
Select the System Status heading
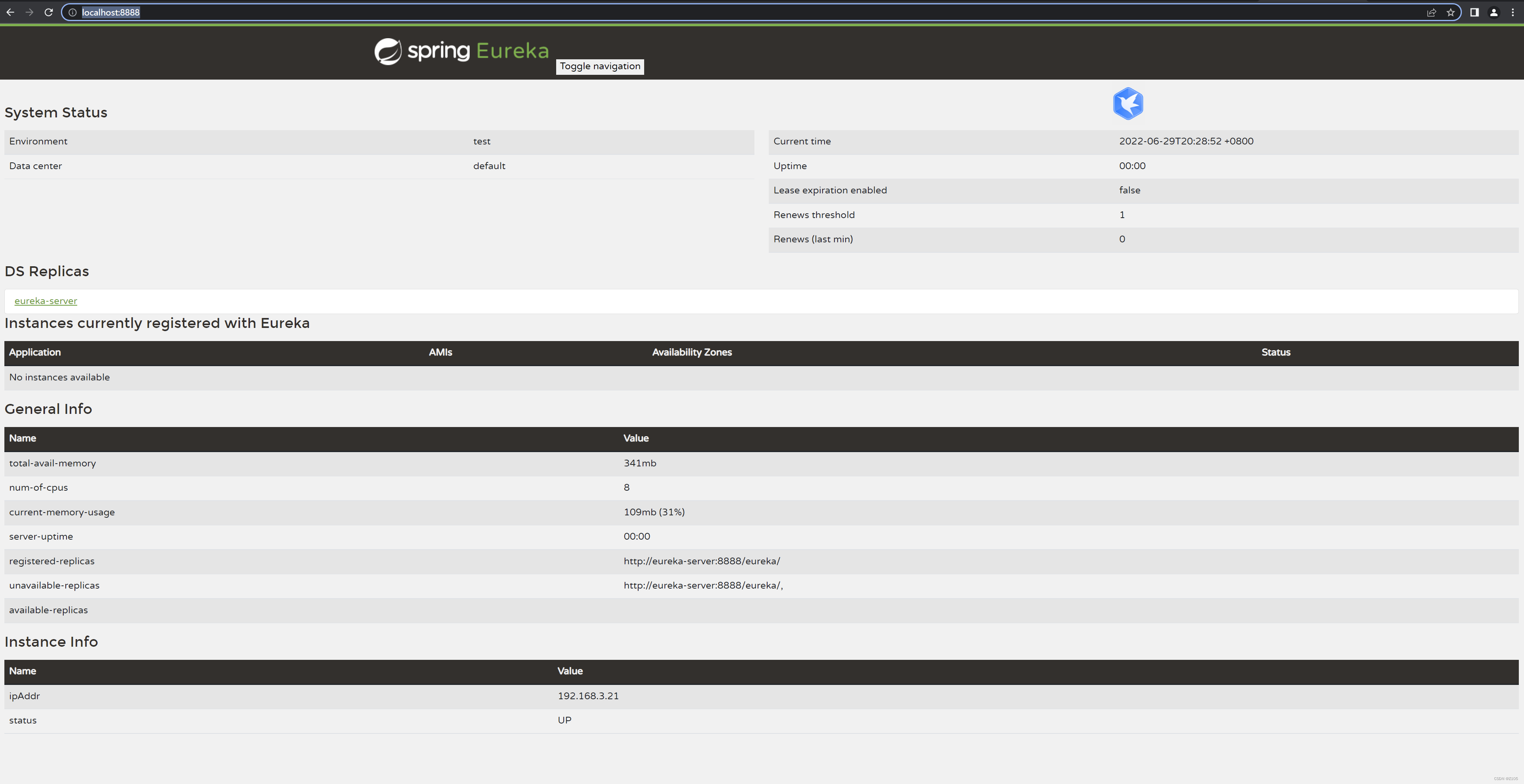coord(56,112)
